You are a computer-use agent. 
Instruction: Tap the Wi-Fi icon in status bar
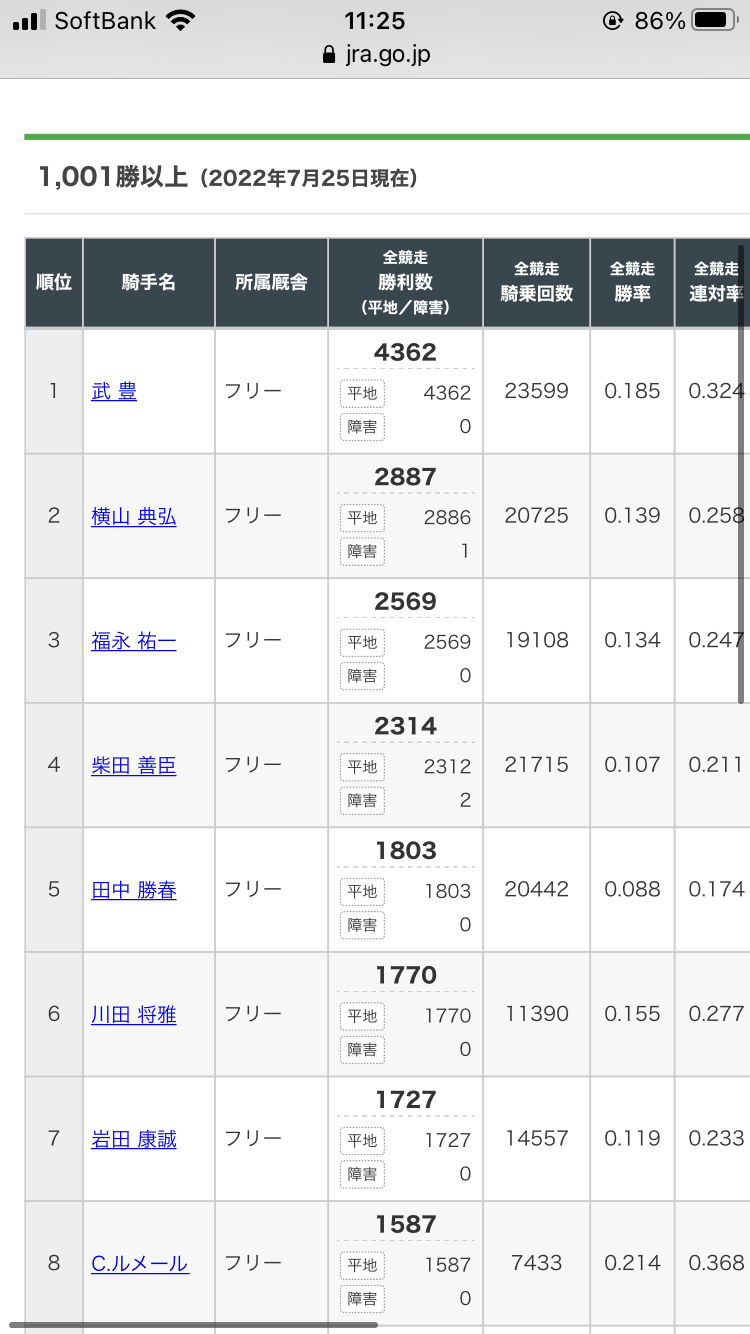[181, 20]
